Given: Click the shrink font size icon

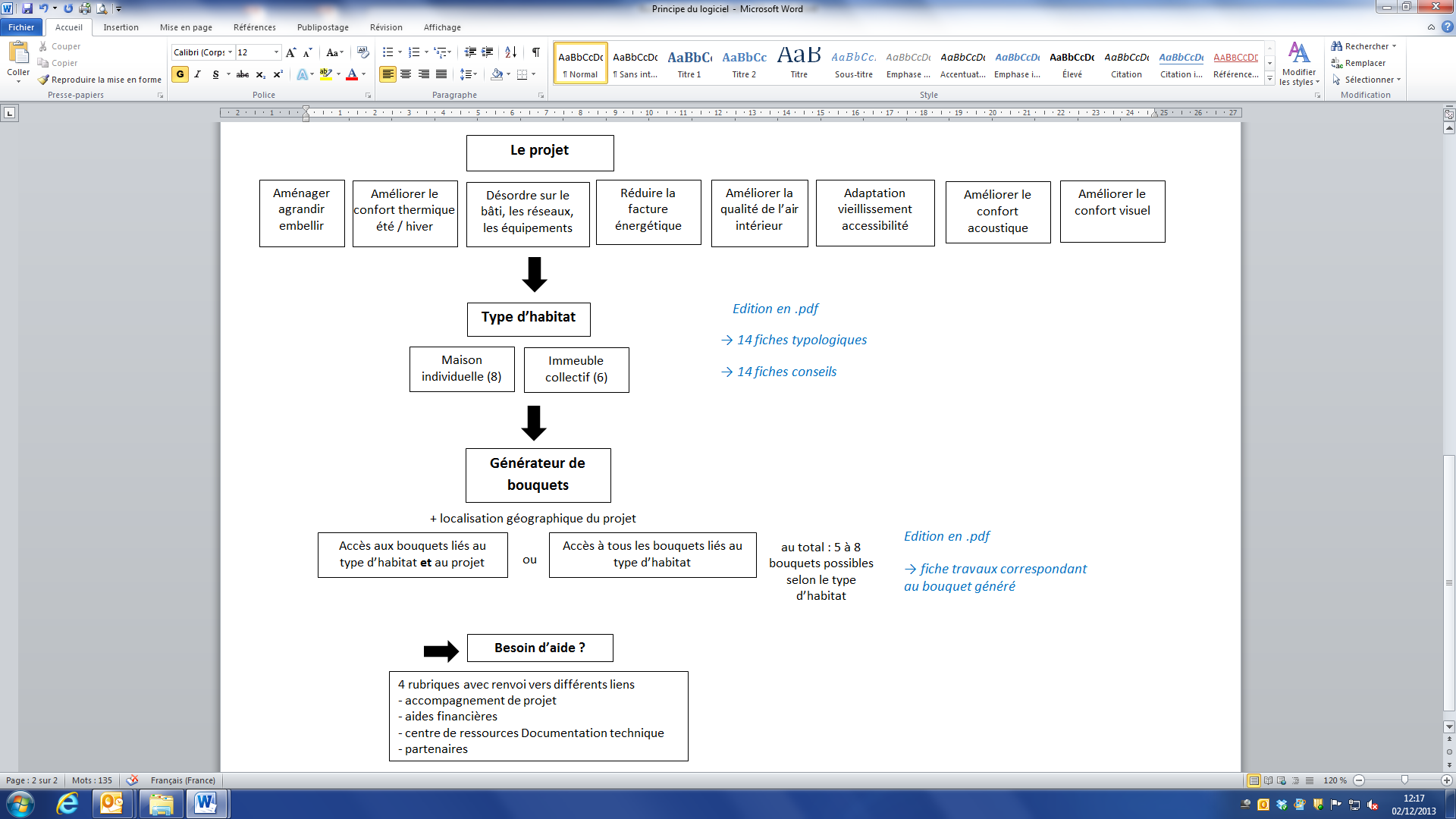Looking at the screenshot, I should point(307,52).
